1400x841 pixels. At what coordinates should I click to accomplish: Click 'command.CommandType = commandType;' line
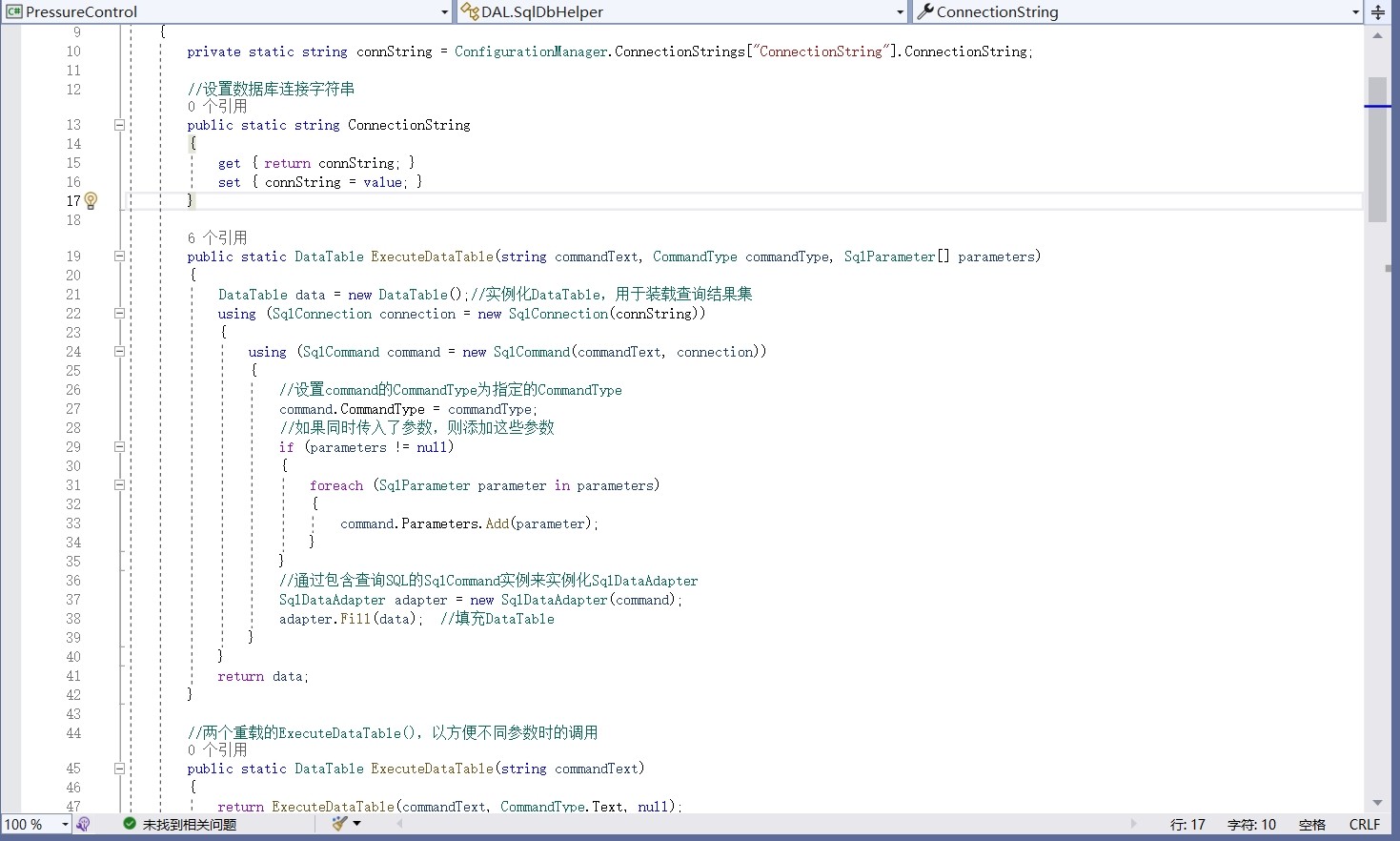point(409,409)
